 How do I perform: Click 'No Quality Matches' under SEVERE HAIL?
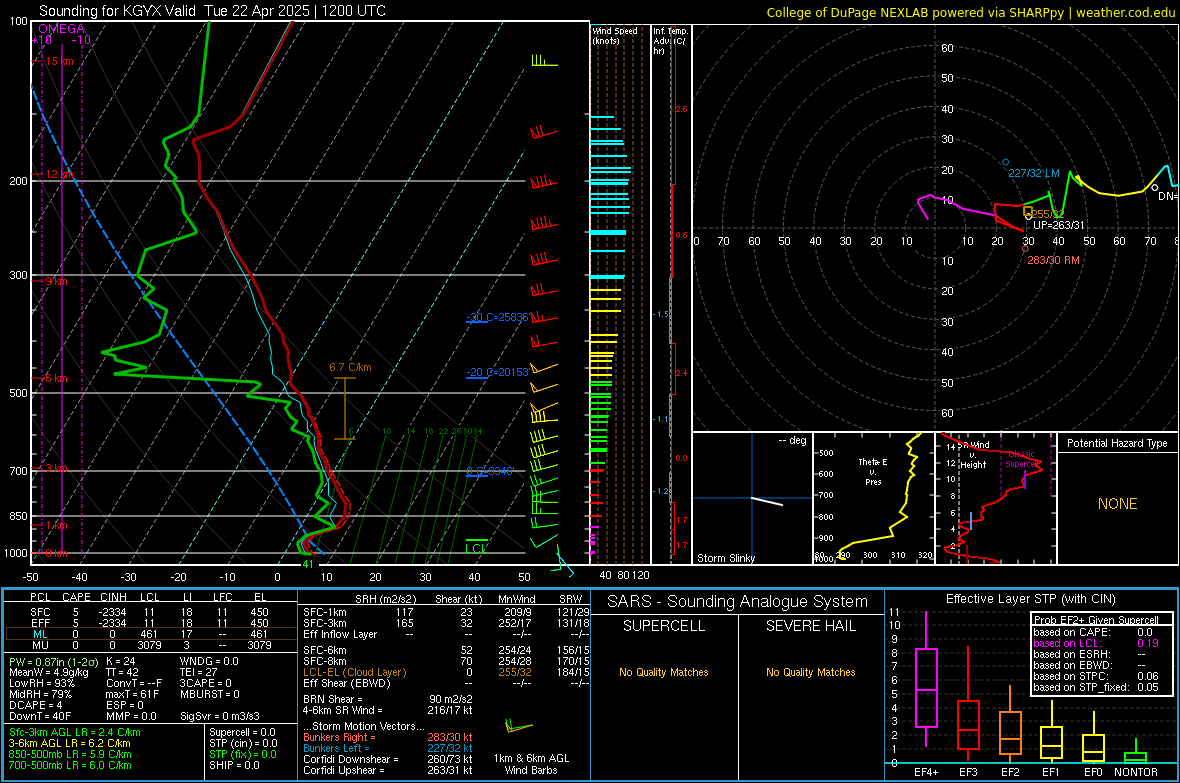pyautogui.click(x=810, y=672)
